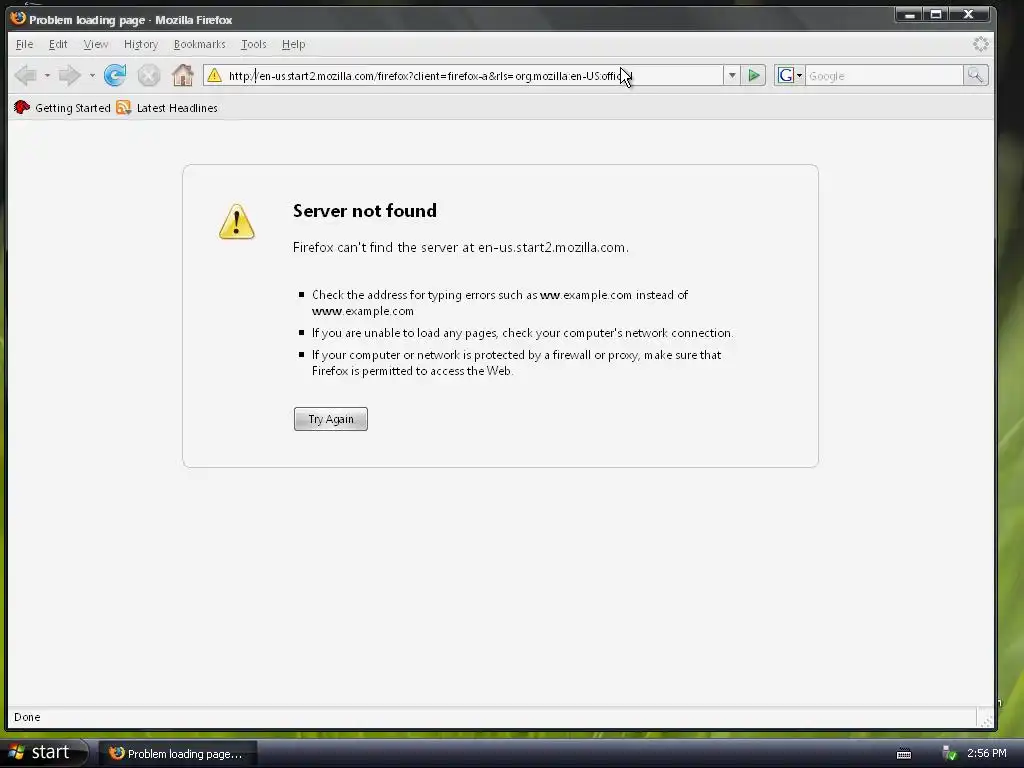Open the Bookmarks menu
1024x768 pixels.
tap(199, 44)
